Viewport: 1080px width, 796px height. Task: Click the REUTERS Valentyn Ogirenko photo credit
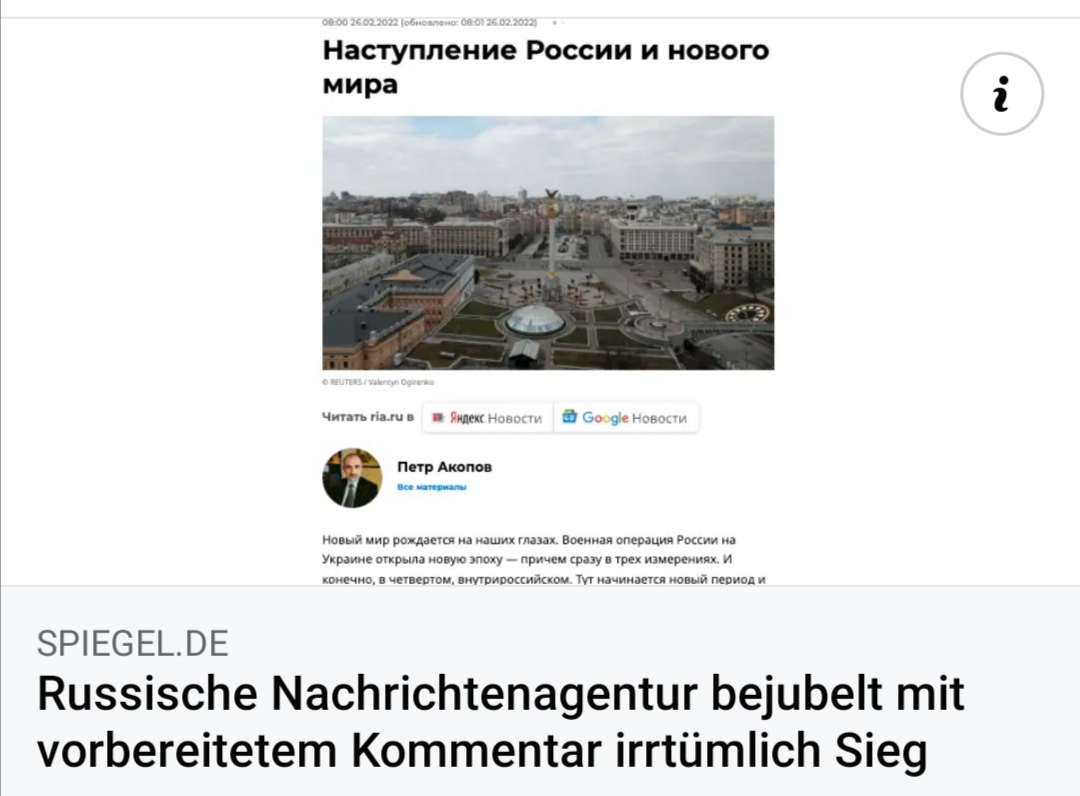[378, 381]
